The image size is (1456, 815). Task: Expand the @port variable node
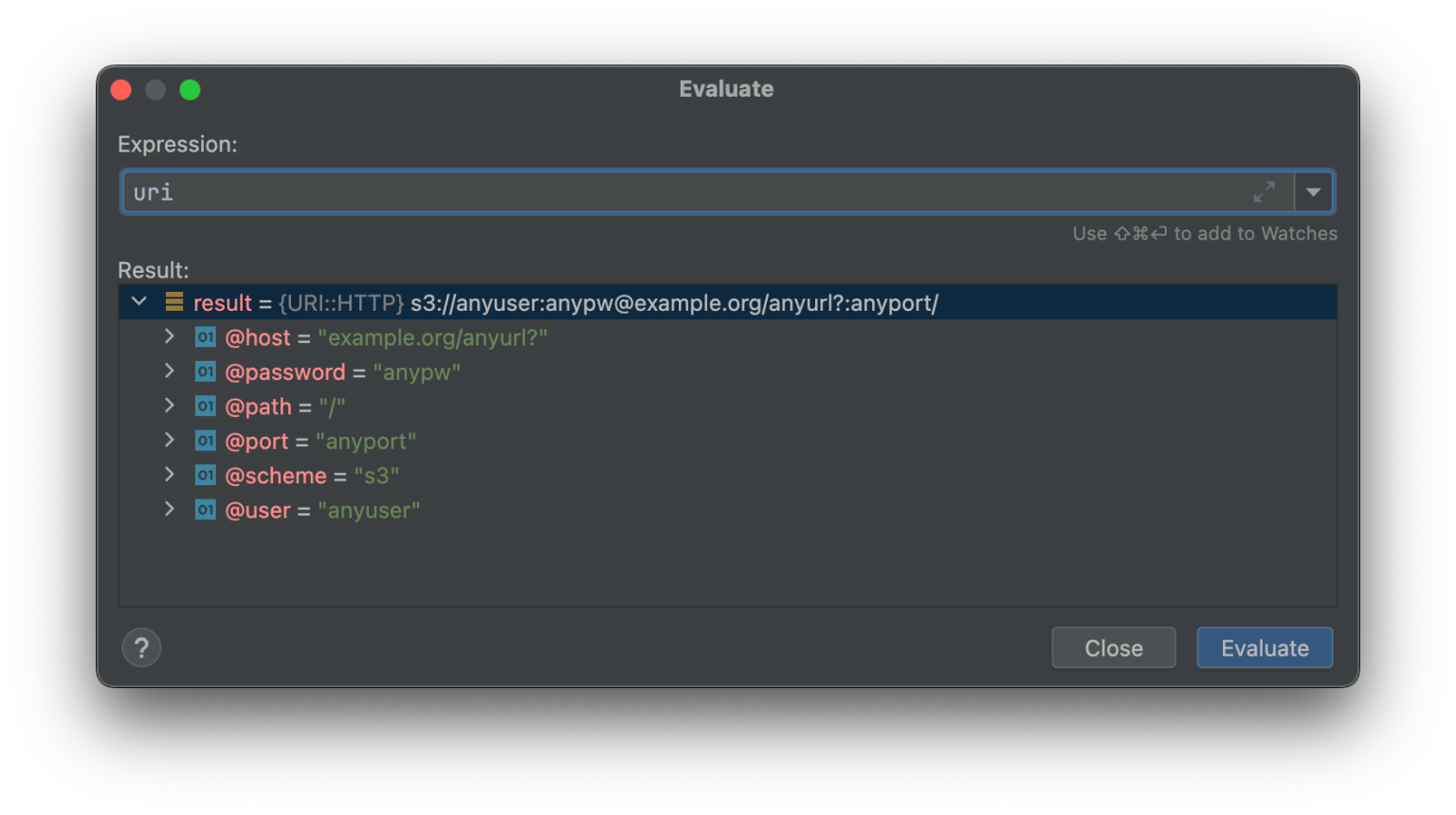(x=170, y=440)
